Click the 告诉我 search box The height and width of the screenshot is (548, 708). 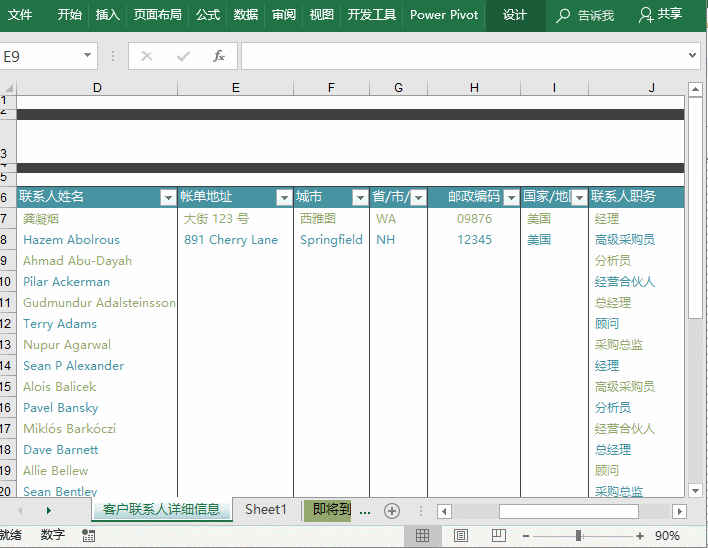pos(587,15)
